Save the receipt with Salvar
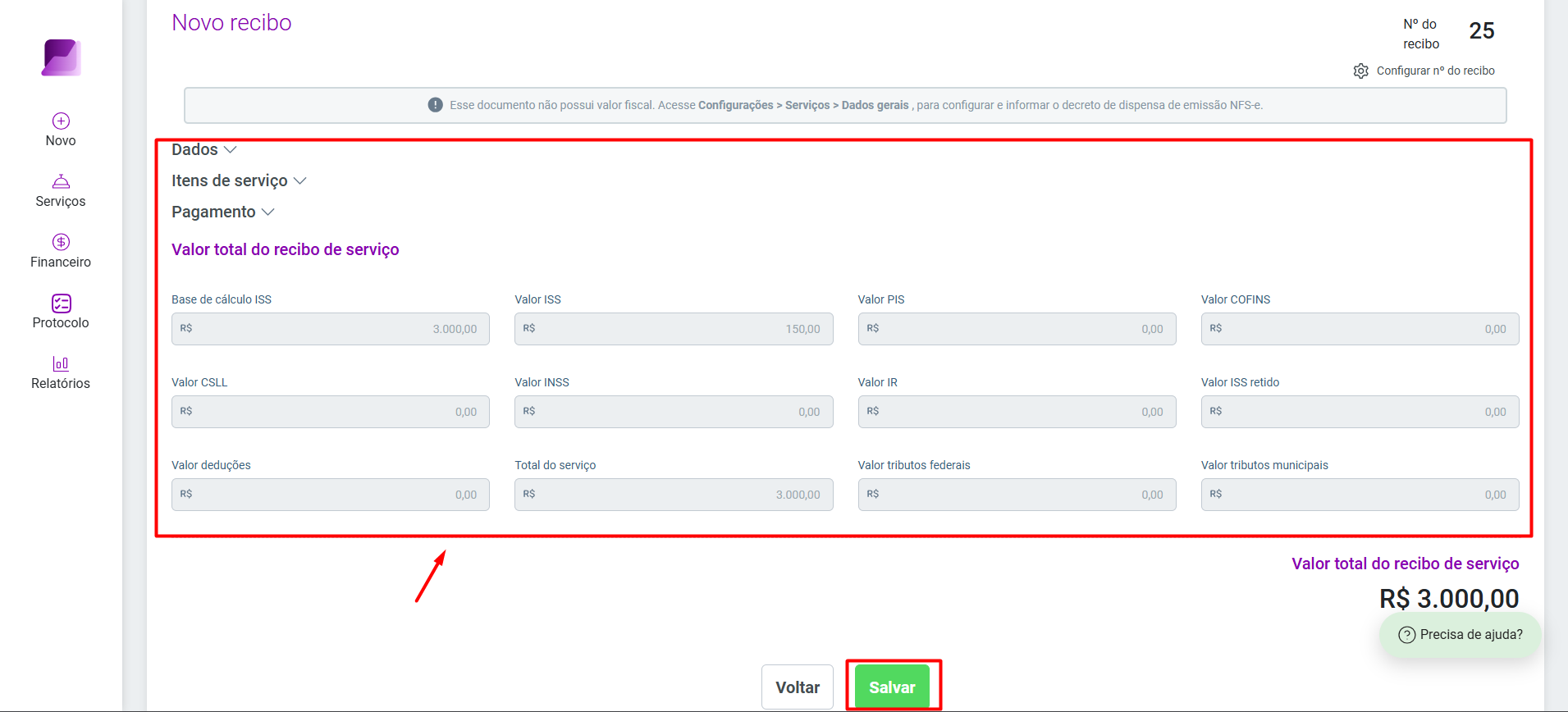This screenshot has width=1568, height=712. [892, 687]
